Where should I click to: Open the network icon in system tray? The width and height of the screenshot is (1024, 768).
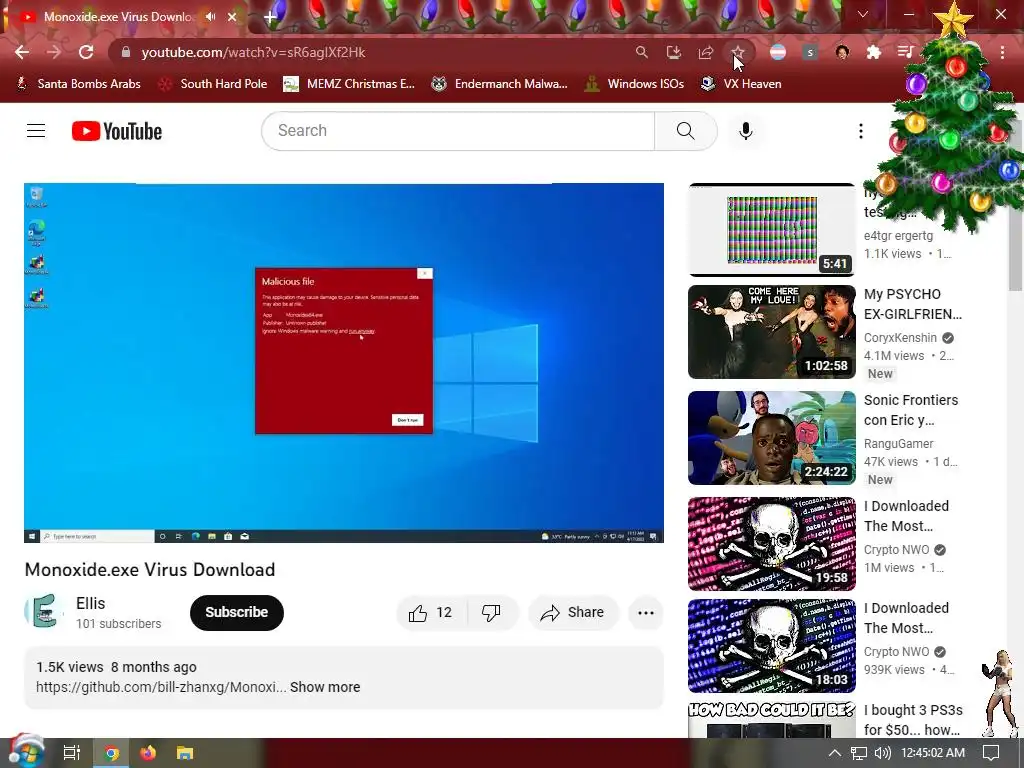click(x=859, y=753)
